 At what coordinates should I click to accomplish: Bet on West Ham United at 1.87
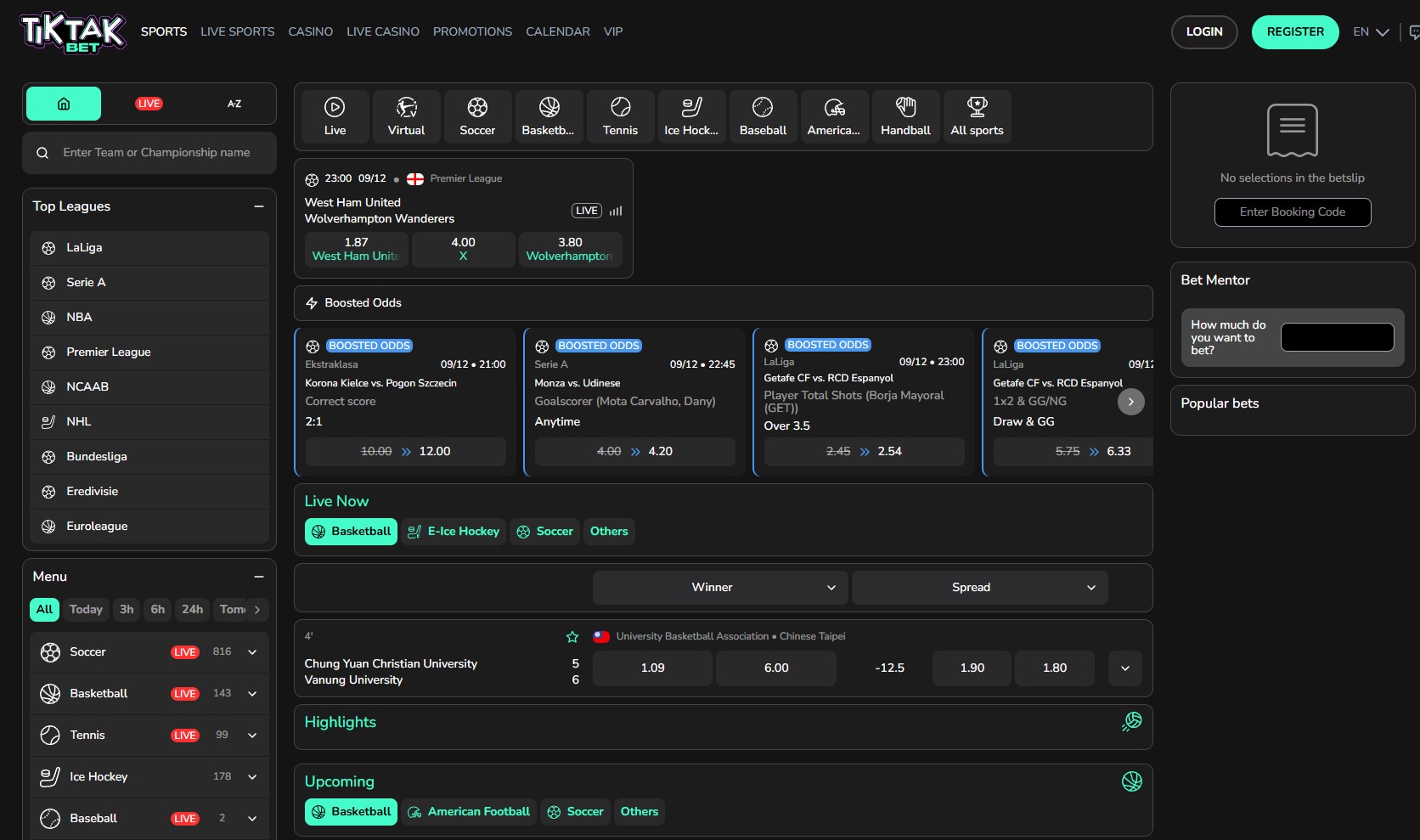(356, 250)
